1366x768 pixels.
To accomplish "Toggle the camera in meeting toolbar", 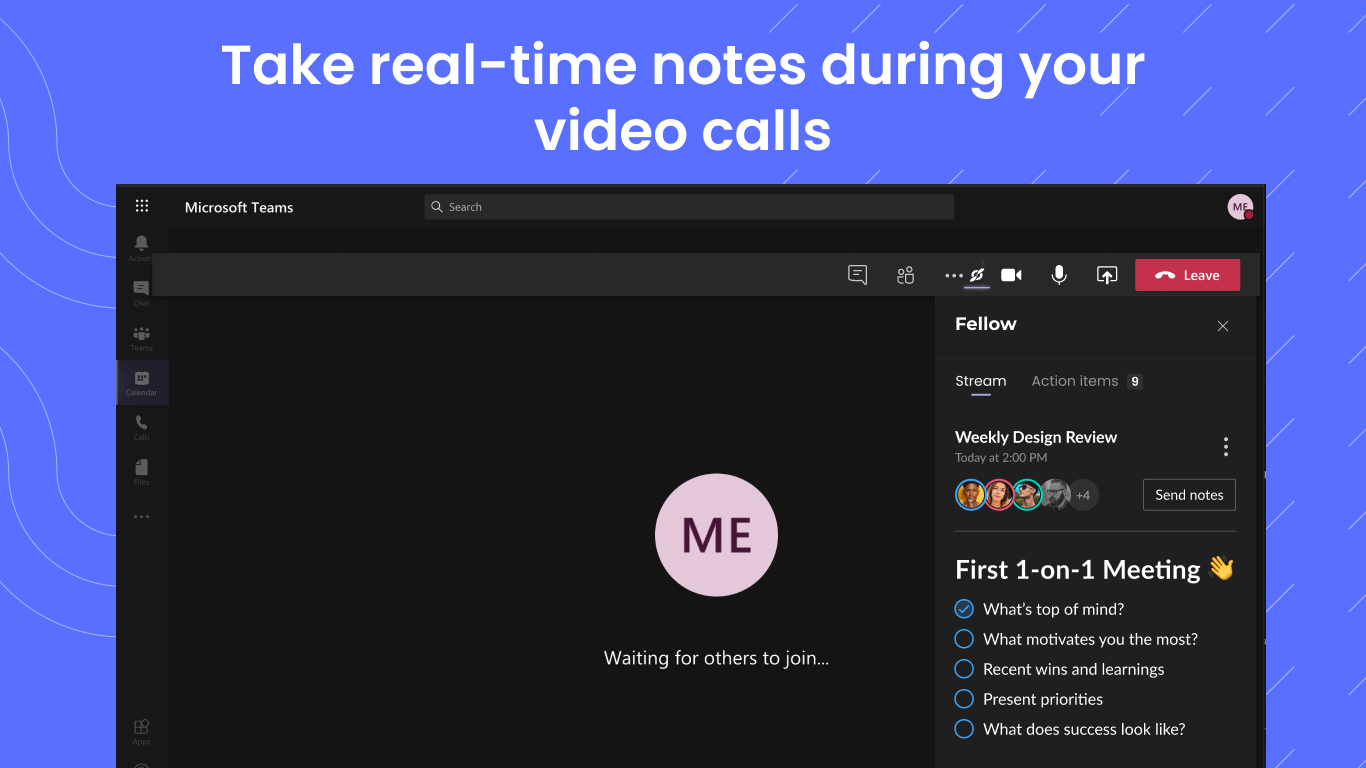I will click(1011, 275).
